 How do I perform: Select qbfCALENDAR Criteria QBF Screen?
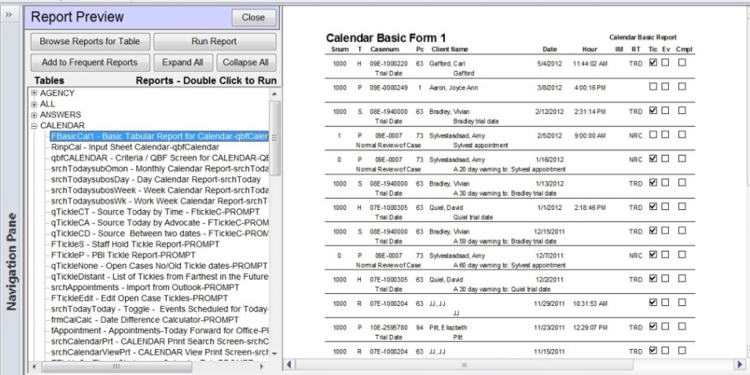pos(159,158)
